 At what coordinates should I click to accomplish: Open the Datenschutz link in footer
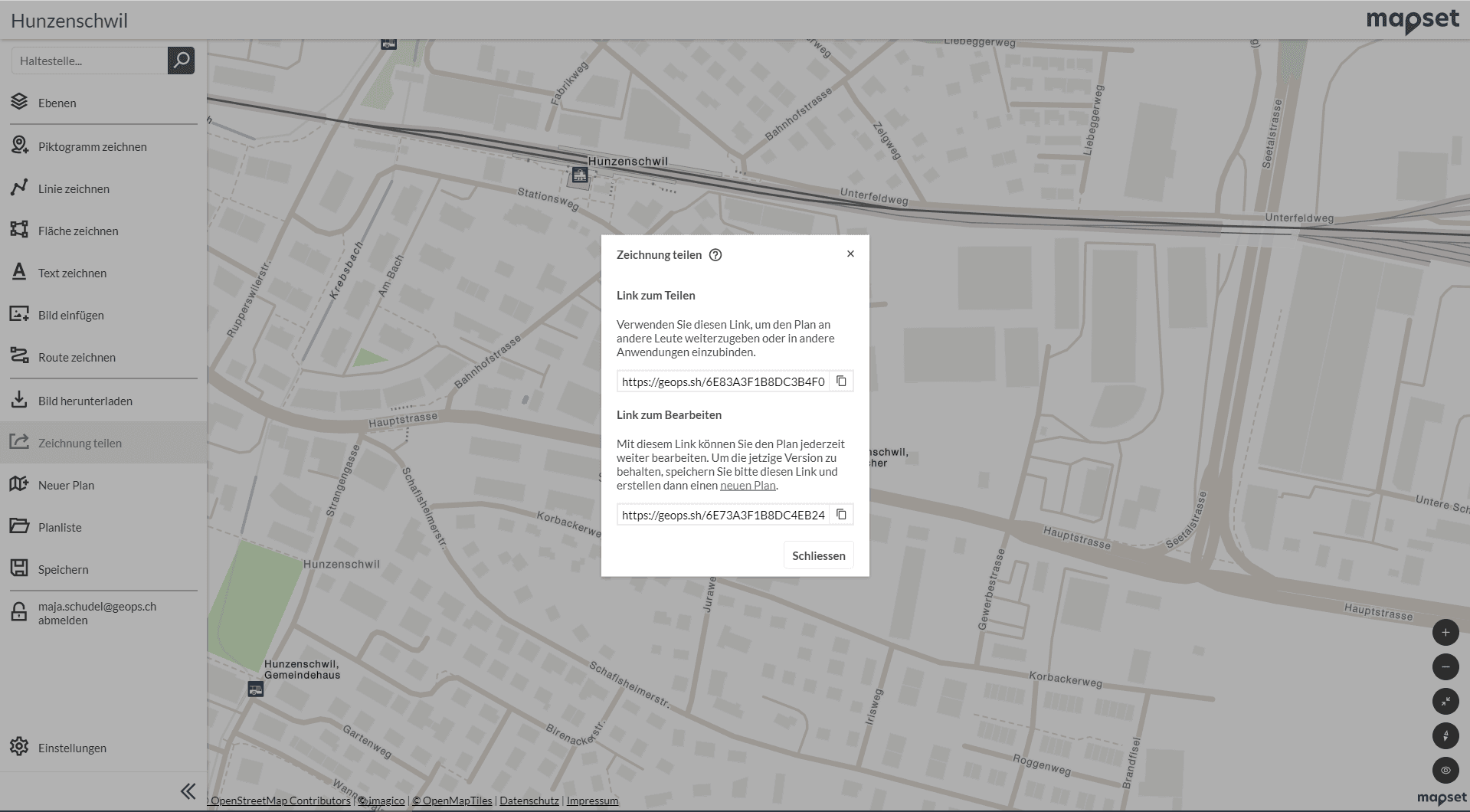pos(529,801)
